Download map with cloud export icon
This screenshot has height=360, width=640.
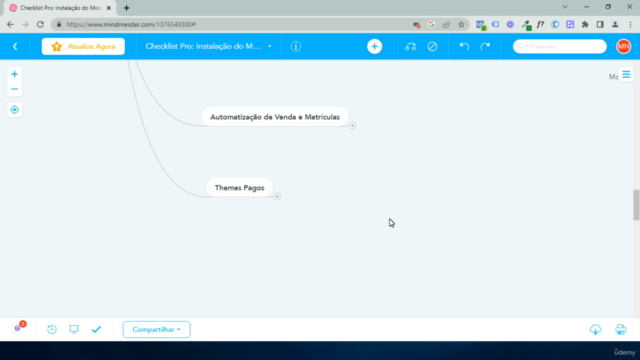point(596,329)
